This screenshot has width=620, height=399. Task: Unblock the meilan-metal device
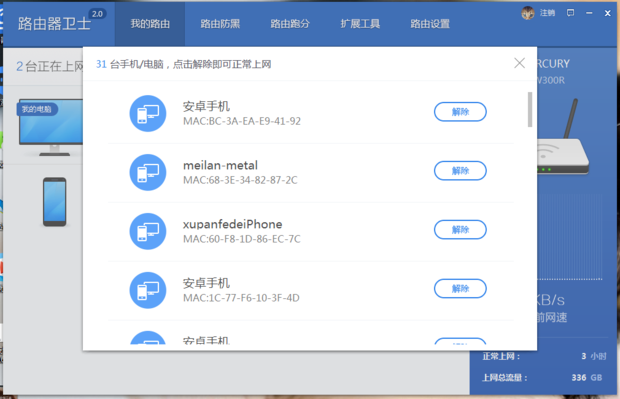(x=460, y=171)
